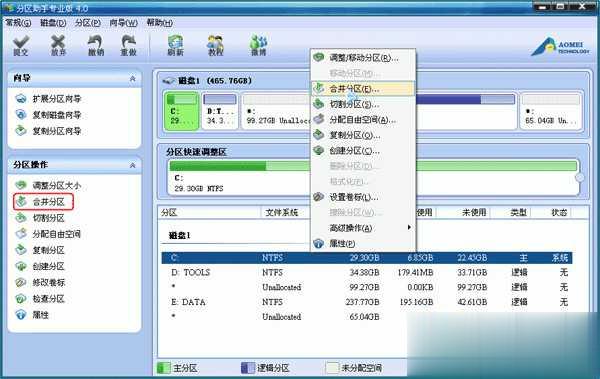The image size is (600, 379).
Task: Open the 帮助(H) menu
Action: point(160,23)
